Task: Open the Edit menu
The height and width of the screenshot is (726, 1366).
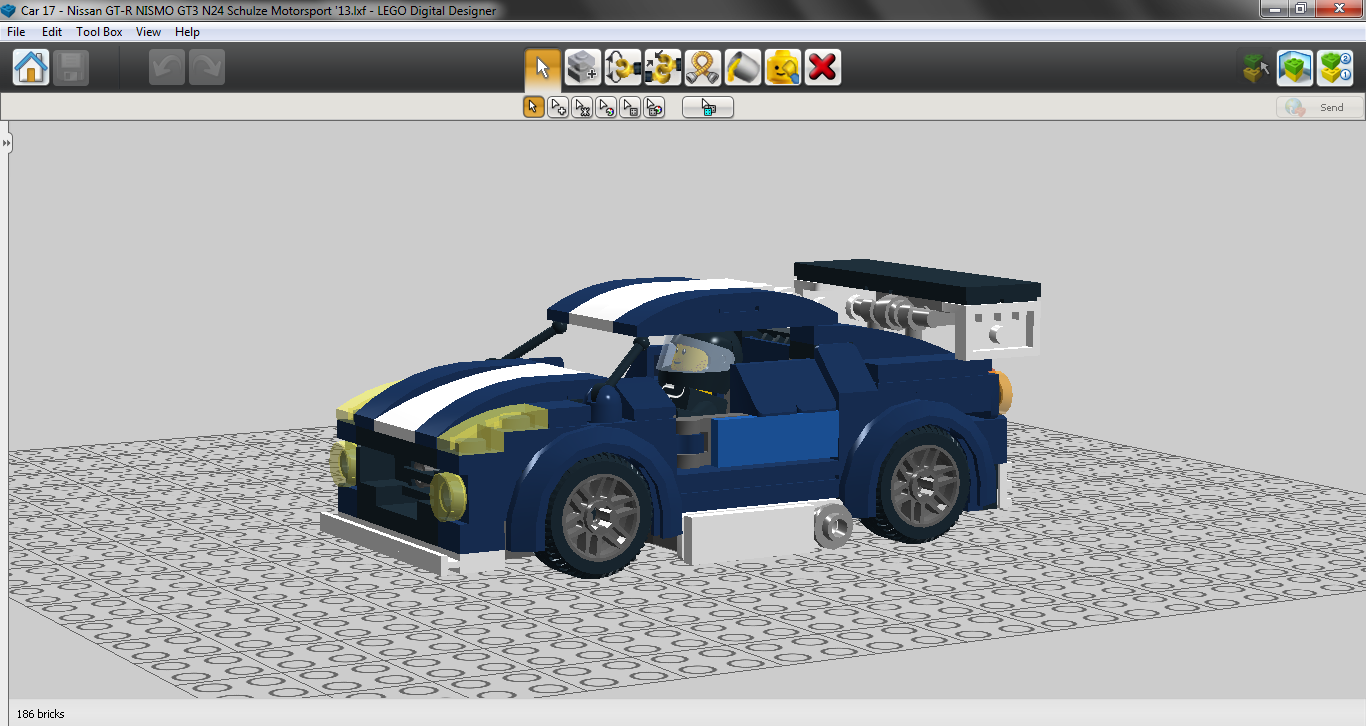Action: (x=52, y=32)
